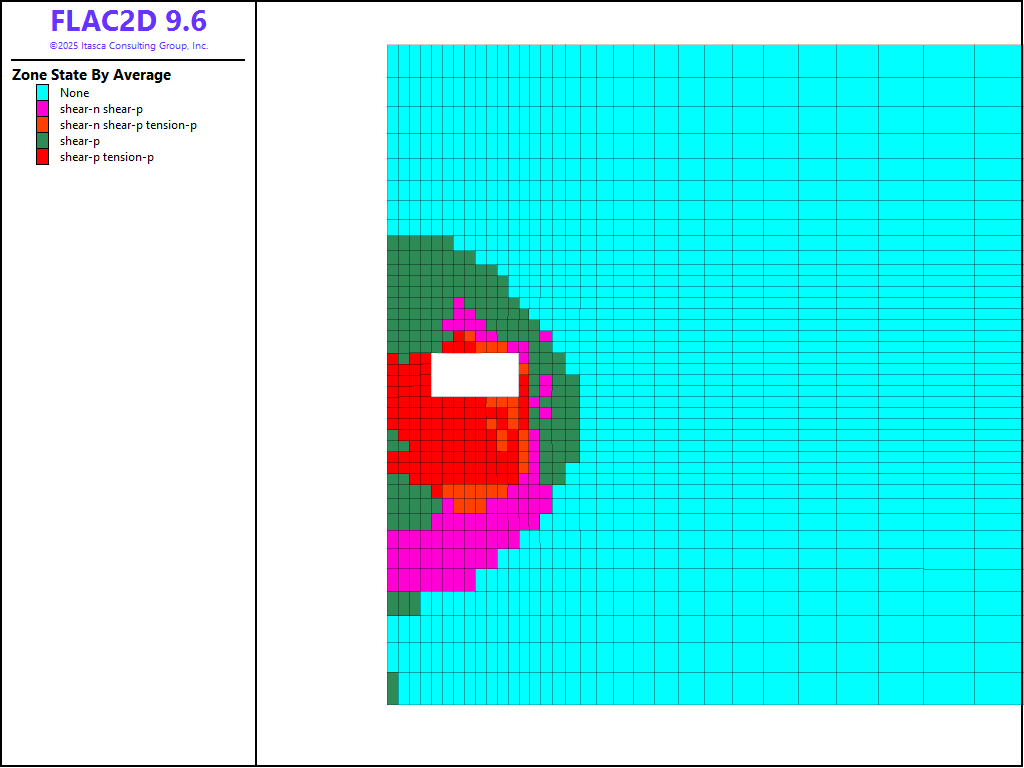Pick the red shear-p tension-p legend swatch

tap(43, 157)
